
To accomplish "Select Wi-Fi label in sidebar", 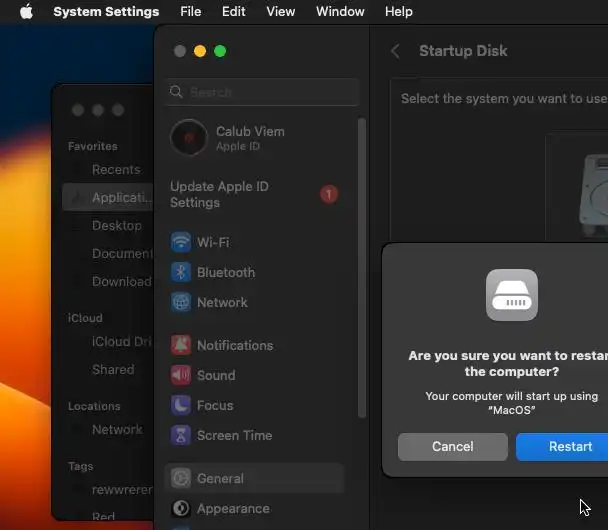I will pos(213,242).
